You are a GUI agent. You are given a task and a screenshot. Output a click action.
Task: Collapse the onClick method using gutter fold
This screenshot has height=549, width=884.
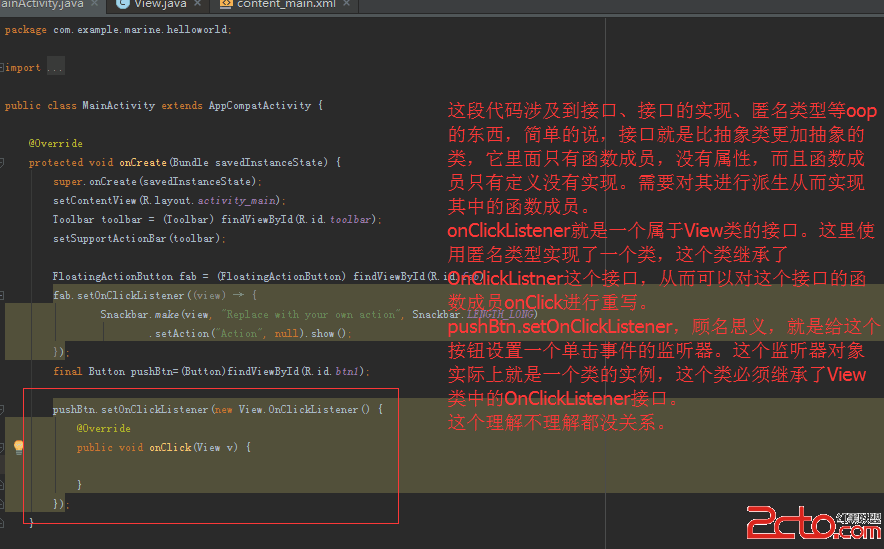(4, 447)
